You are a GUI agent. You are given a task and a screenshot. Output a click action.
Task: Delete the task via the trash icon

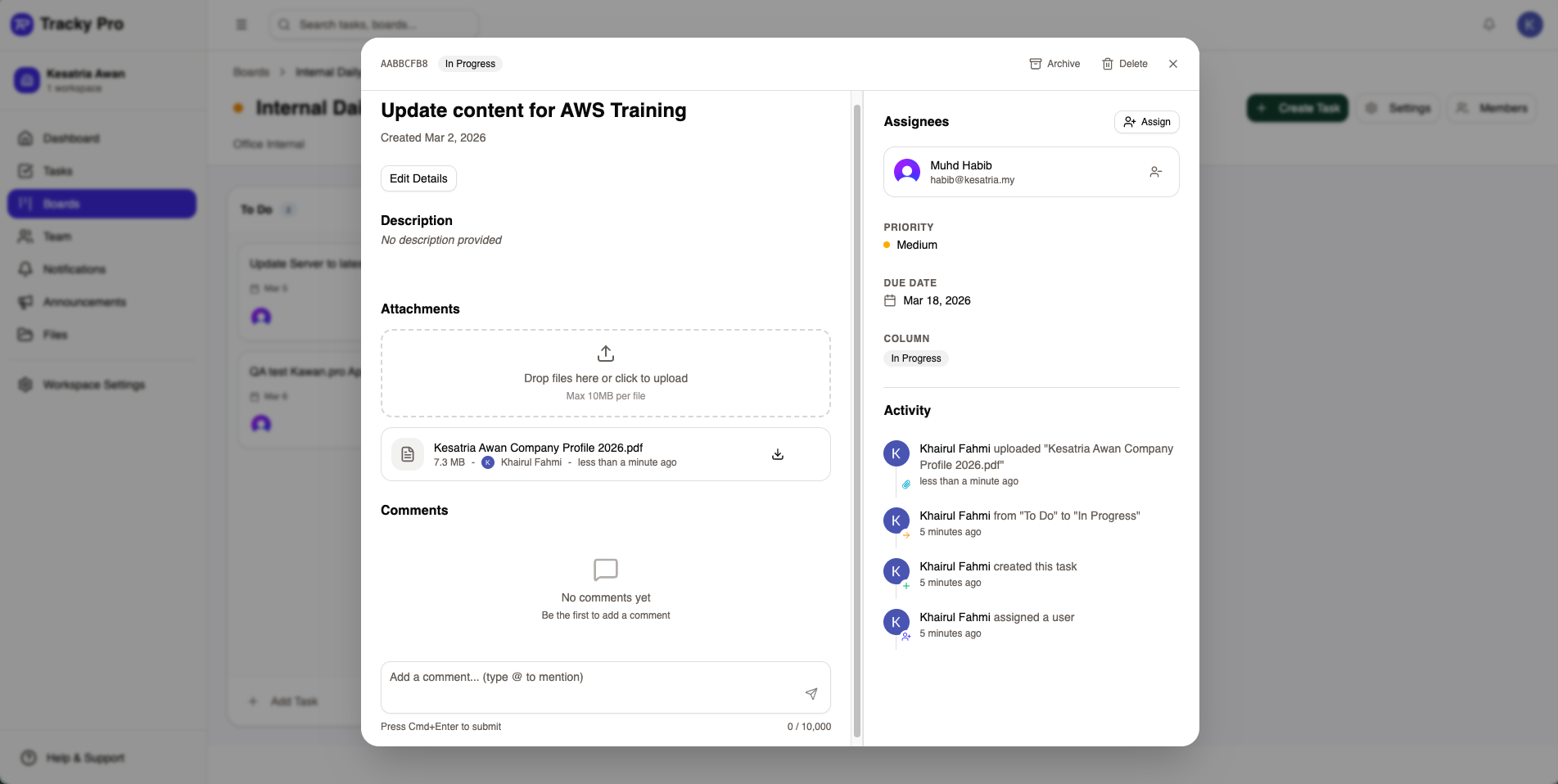1124,63
